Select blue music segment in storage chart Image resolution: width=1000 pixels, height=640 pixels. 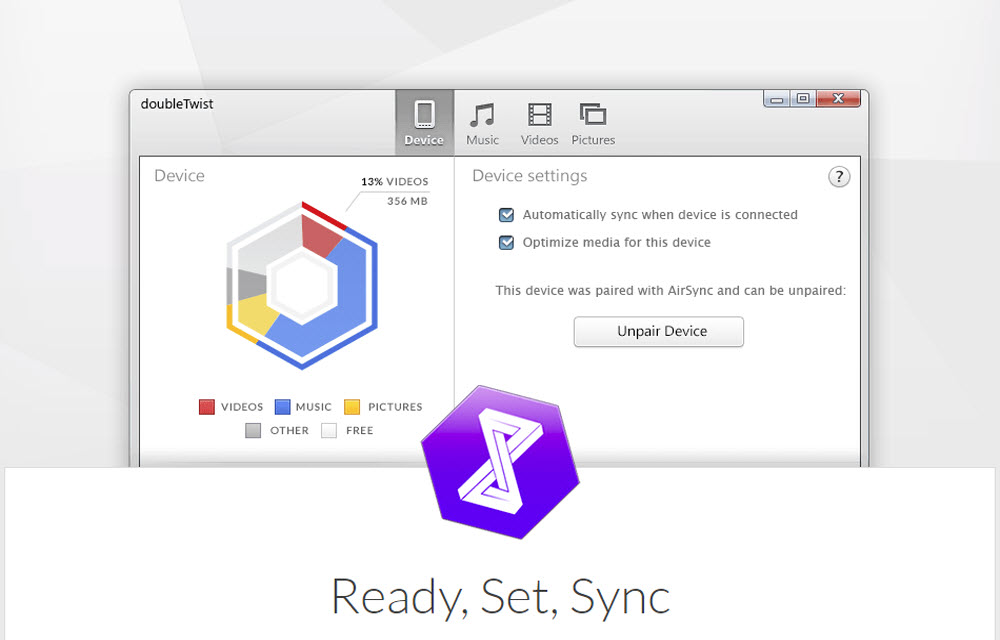pyautogui.click(x=348, y=293)
